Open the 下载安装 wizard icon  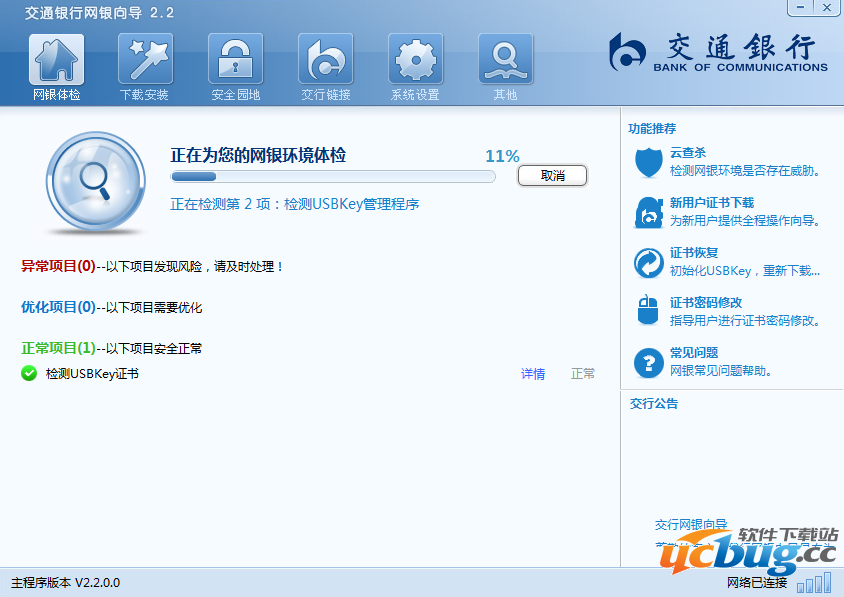tap(145, 60)
